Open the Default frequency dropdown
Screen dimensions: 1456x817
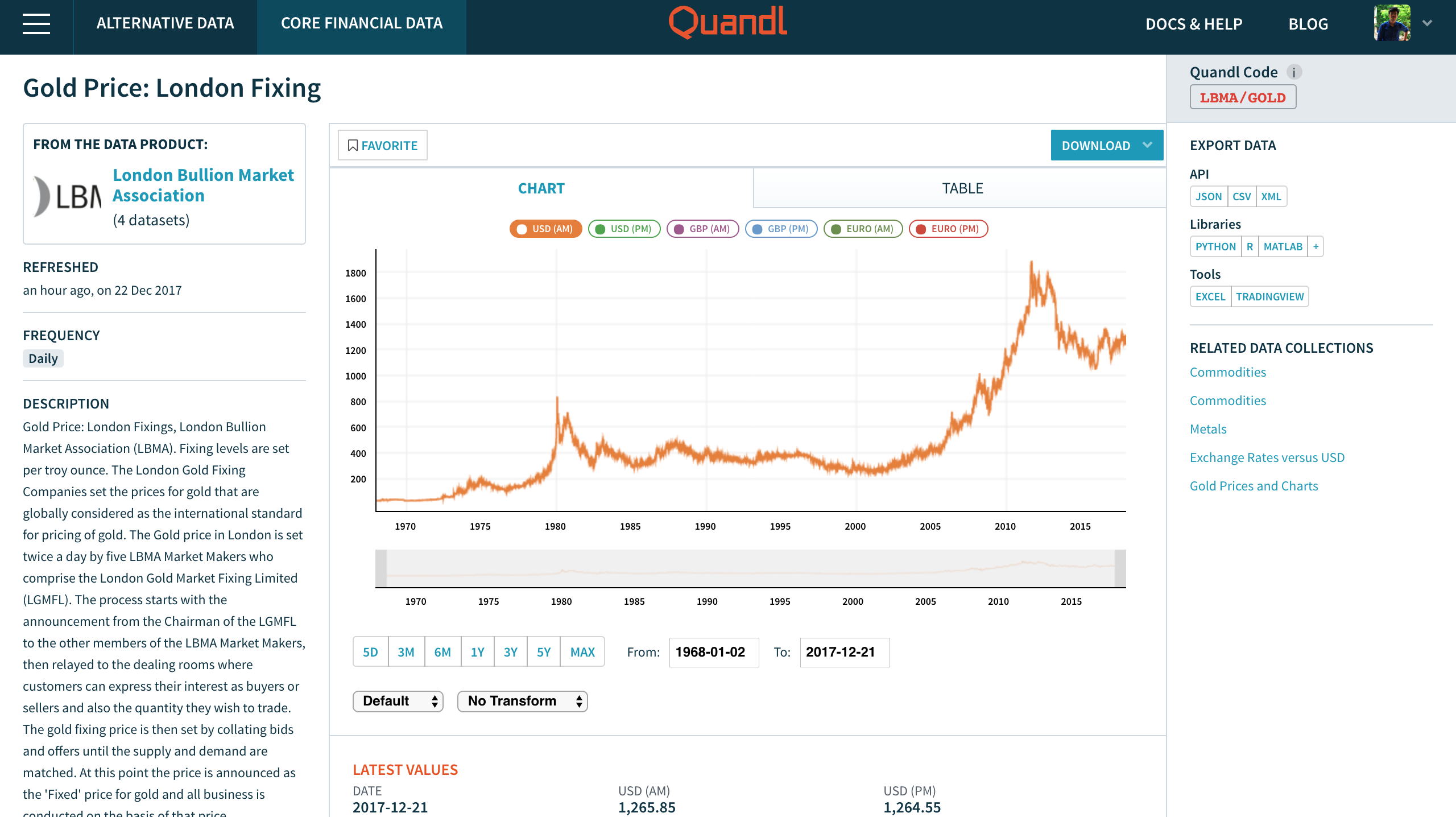398,701
